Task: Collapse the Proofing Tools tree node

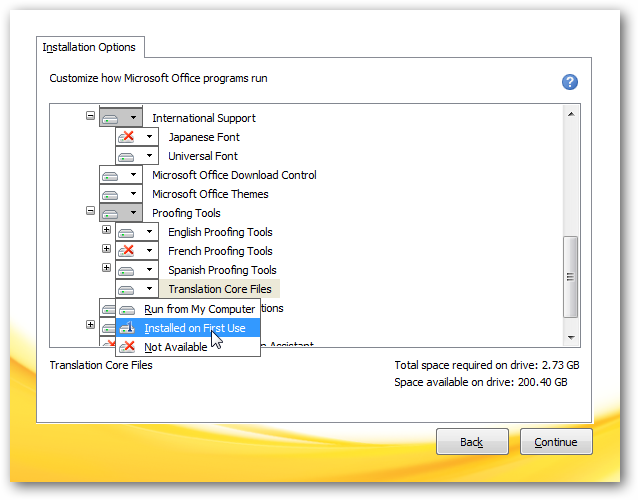Action: click(x=90, y=210)
